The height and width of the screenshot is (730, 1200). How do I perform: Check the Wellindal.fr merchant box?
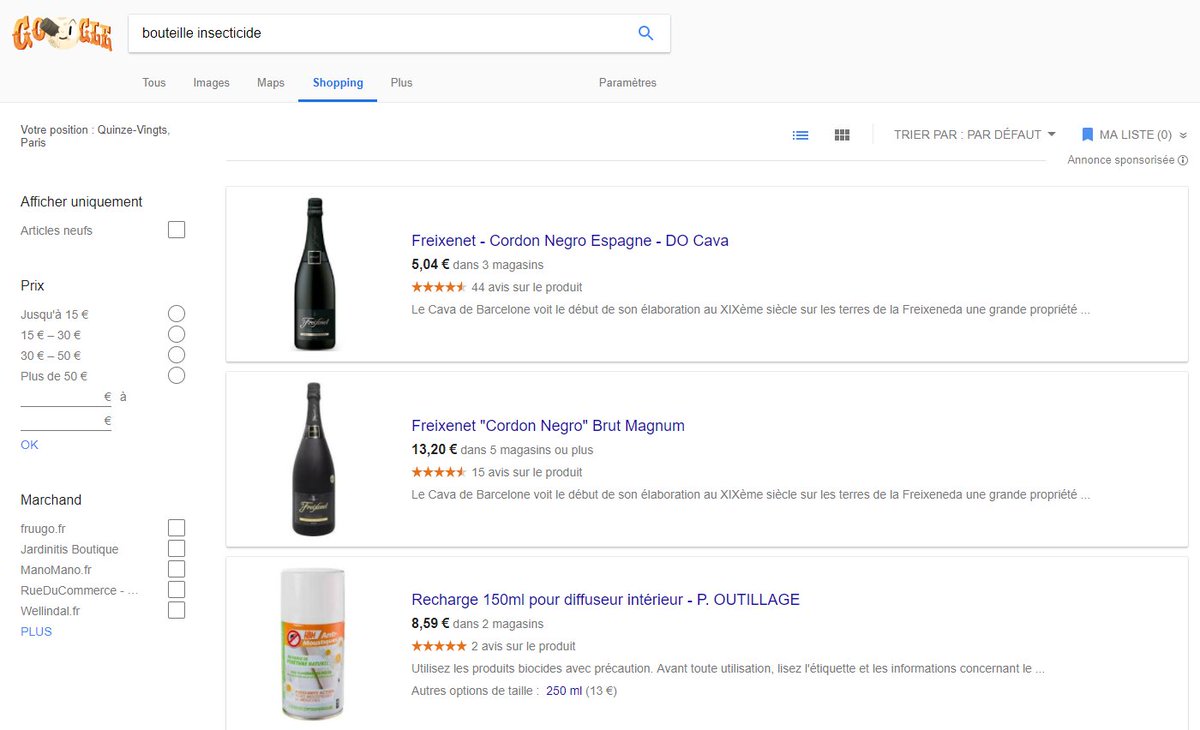tap(177, 610)
